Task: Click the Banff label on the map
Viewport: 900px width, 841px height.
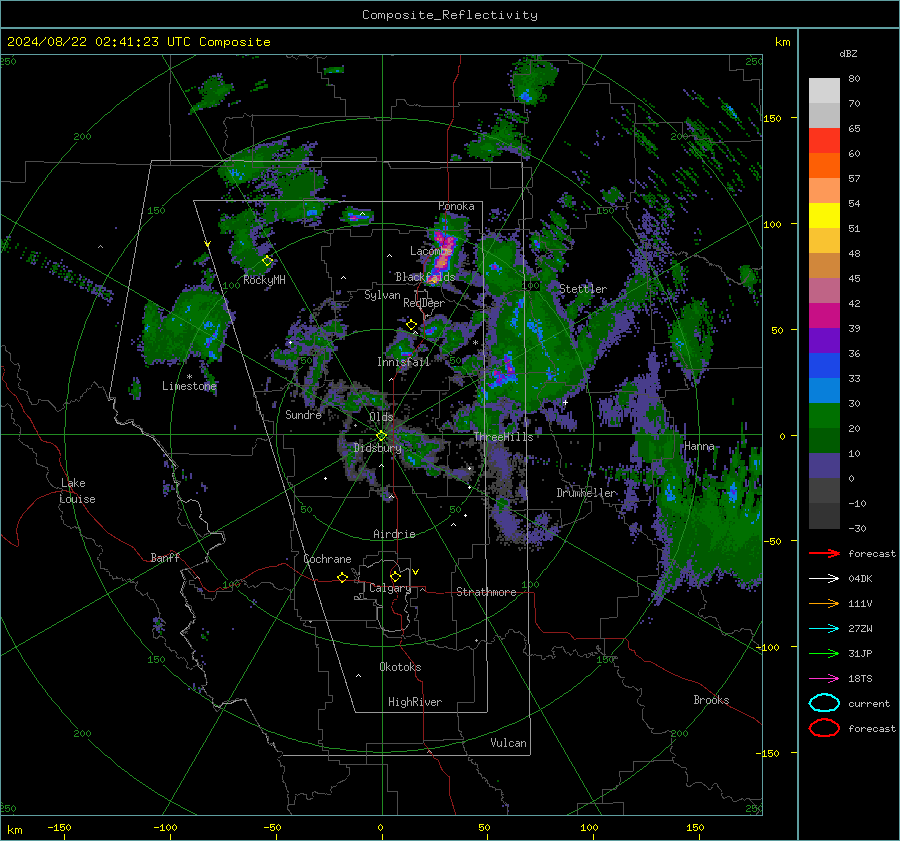Action: click(165, 557)
